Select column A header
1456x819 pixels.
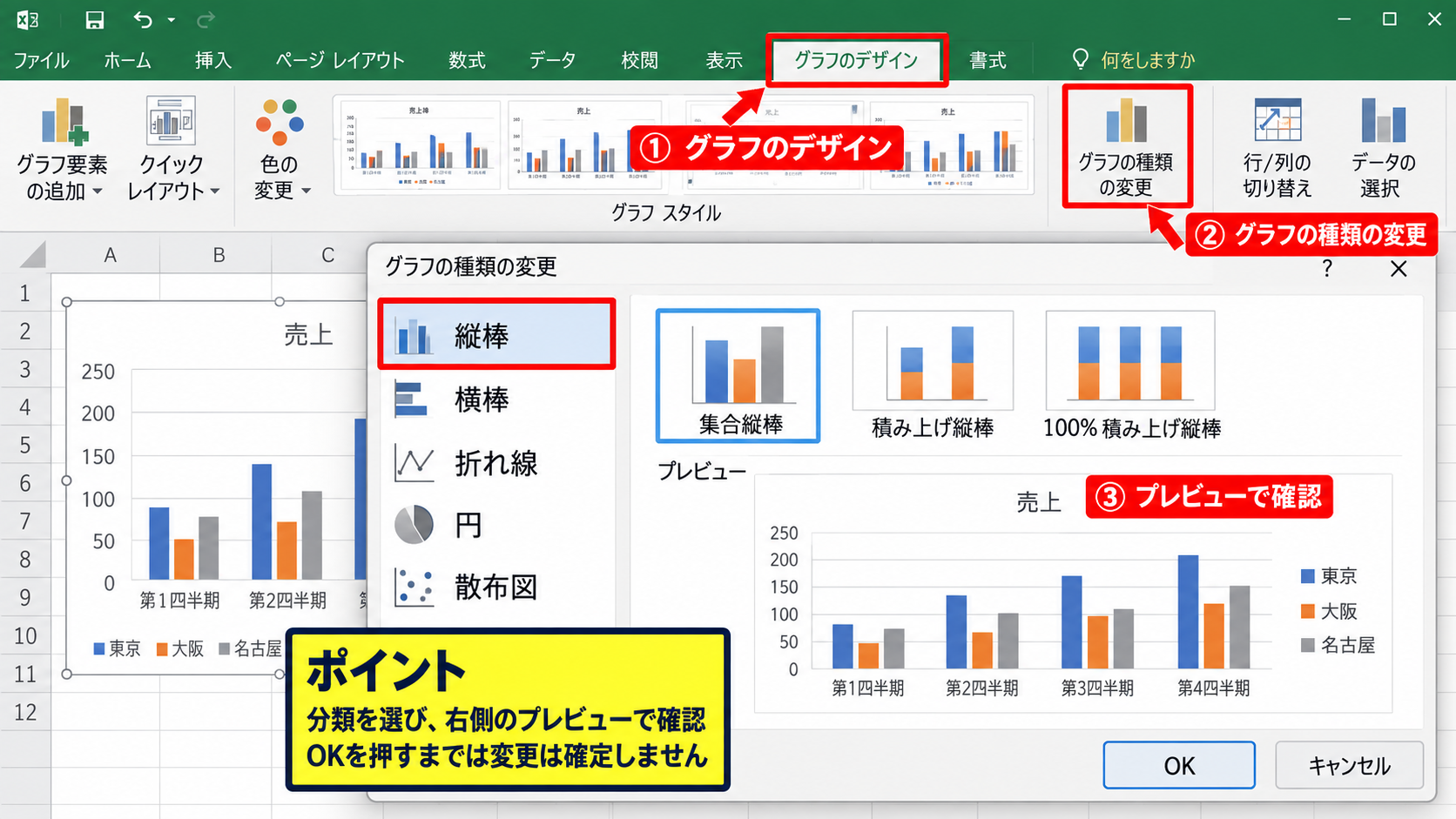pyautogui.click(x=110, y=255)
